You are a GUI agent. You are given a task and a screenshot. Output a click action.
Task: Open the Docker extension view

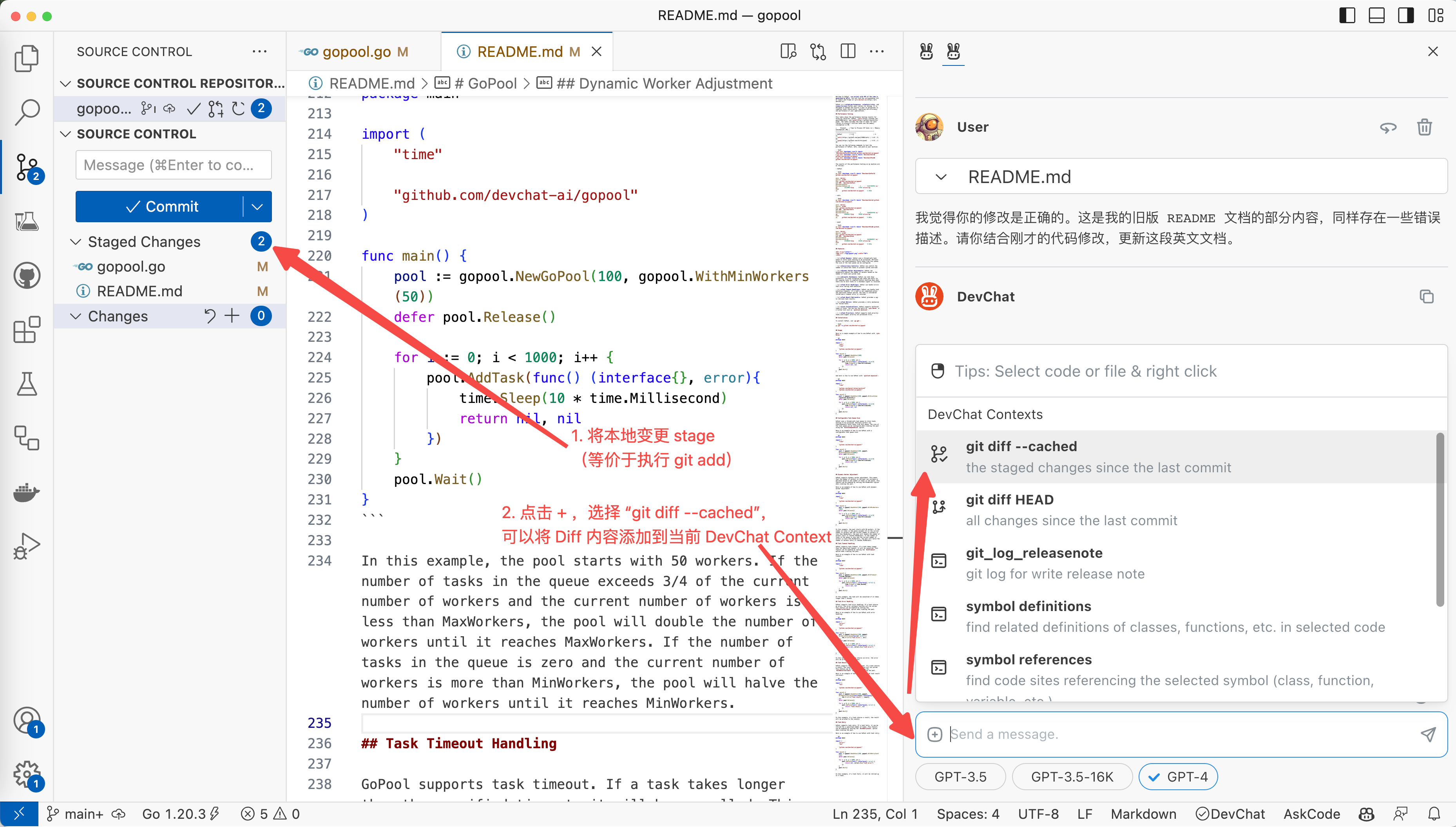pyautogui.click(x=26, y=493)
